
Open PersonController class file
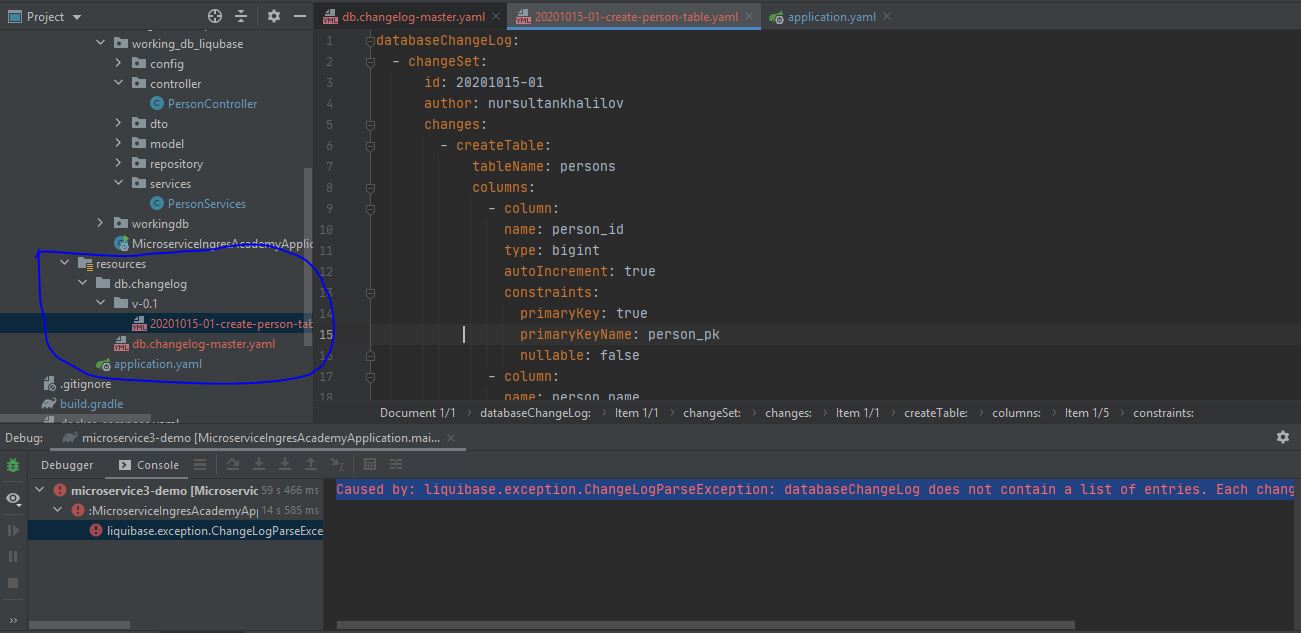pos(212,104)
